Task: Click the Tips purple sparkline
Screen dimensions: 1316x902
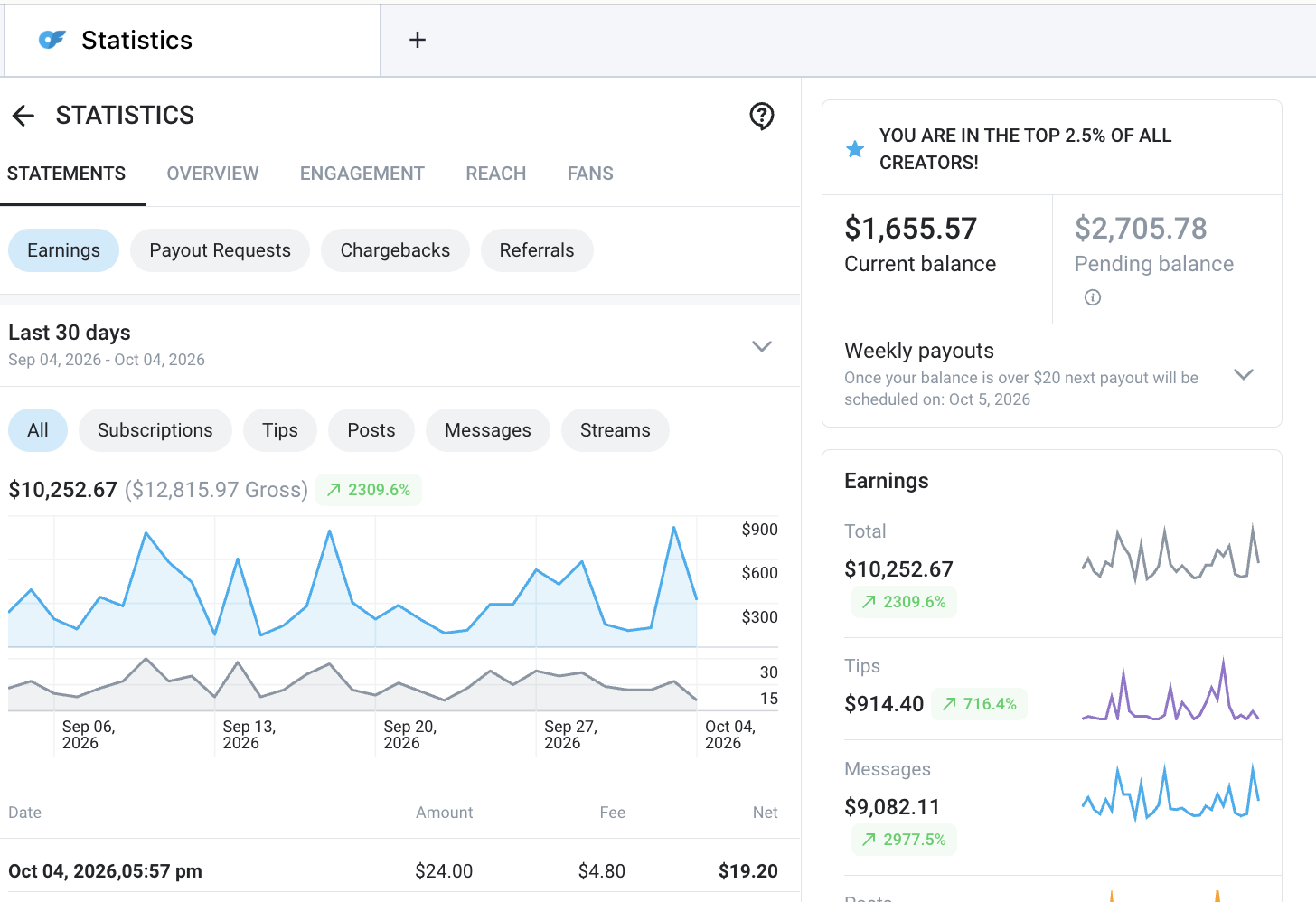Action: point(1170,691)
